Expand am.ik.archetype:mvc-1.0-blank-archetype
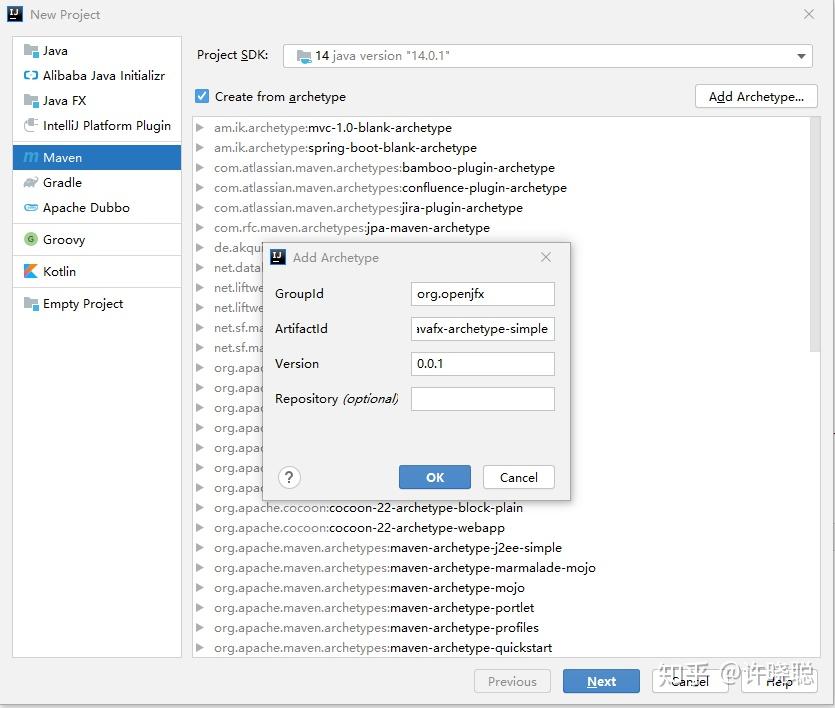This screenshot has height=708, width=835. click(x=200, y=127)
